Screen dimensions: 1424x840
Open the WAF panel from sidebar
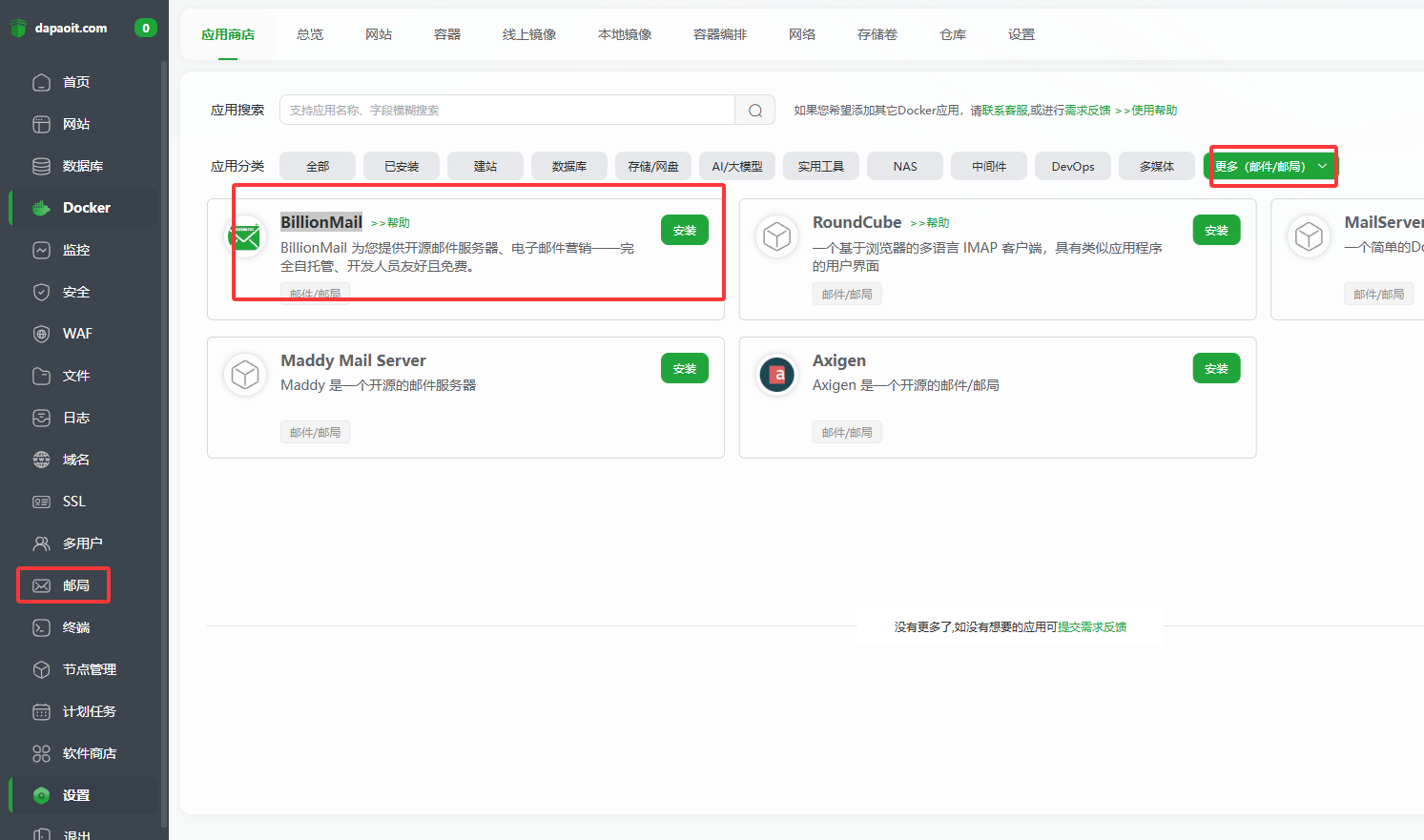[x=72, y=333]
